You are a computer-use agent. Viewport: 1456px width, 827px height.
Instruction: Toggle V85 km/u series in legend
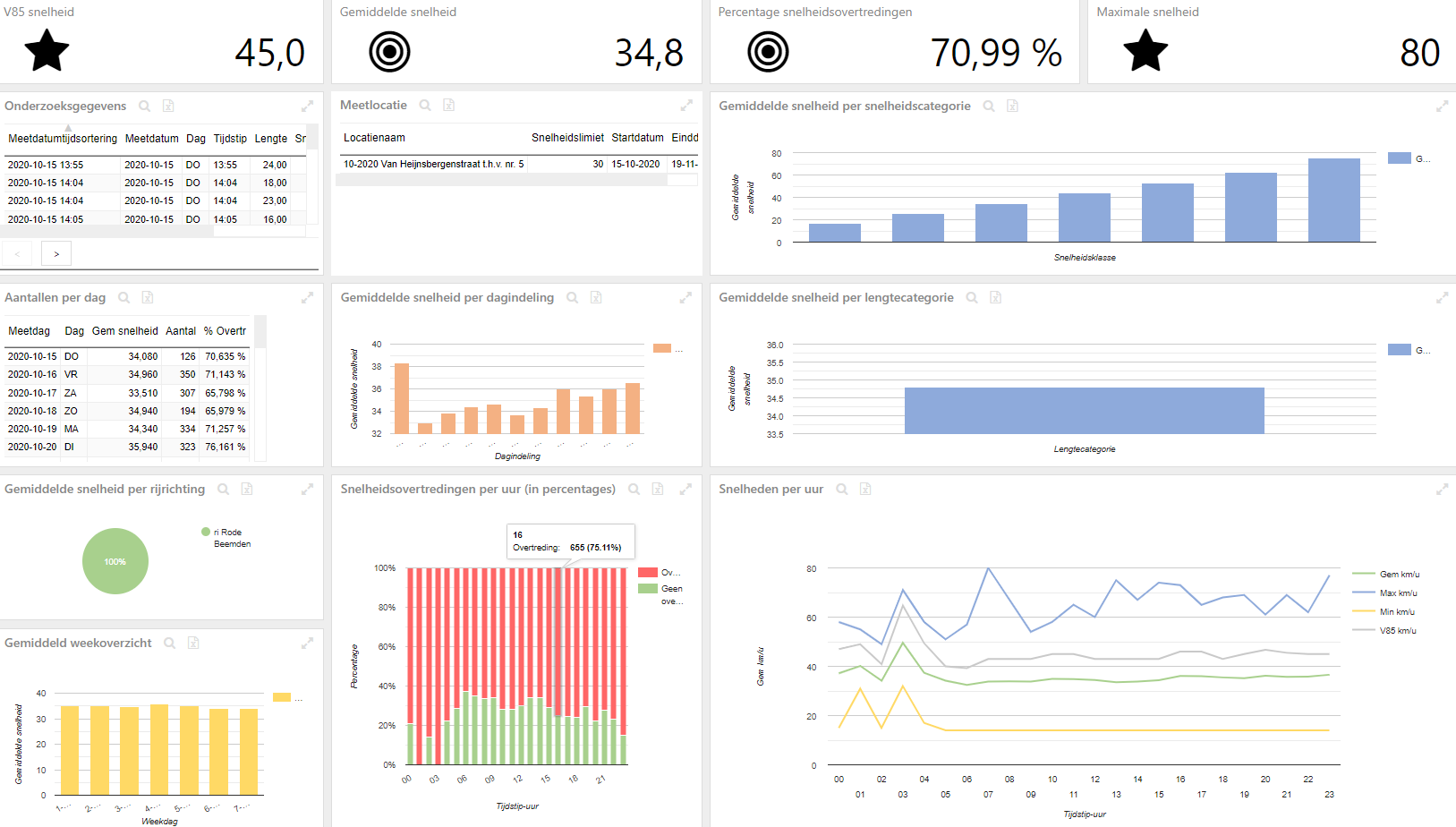click(x=1385, y=630)
